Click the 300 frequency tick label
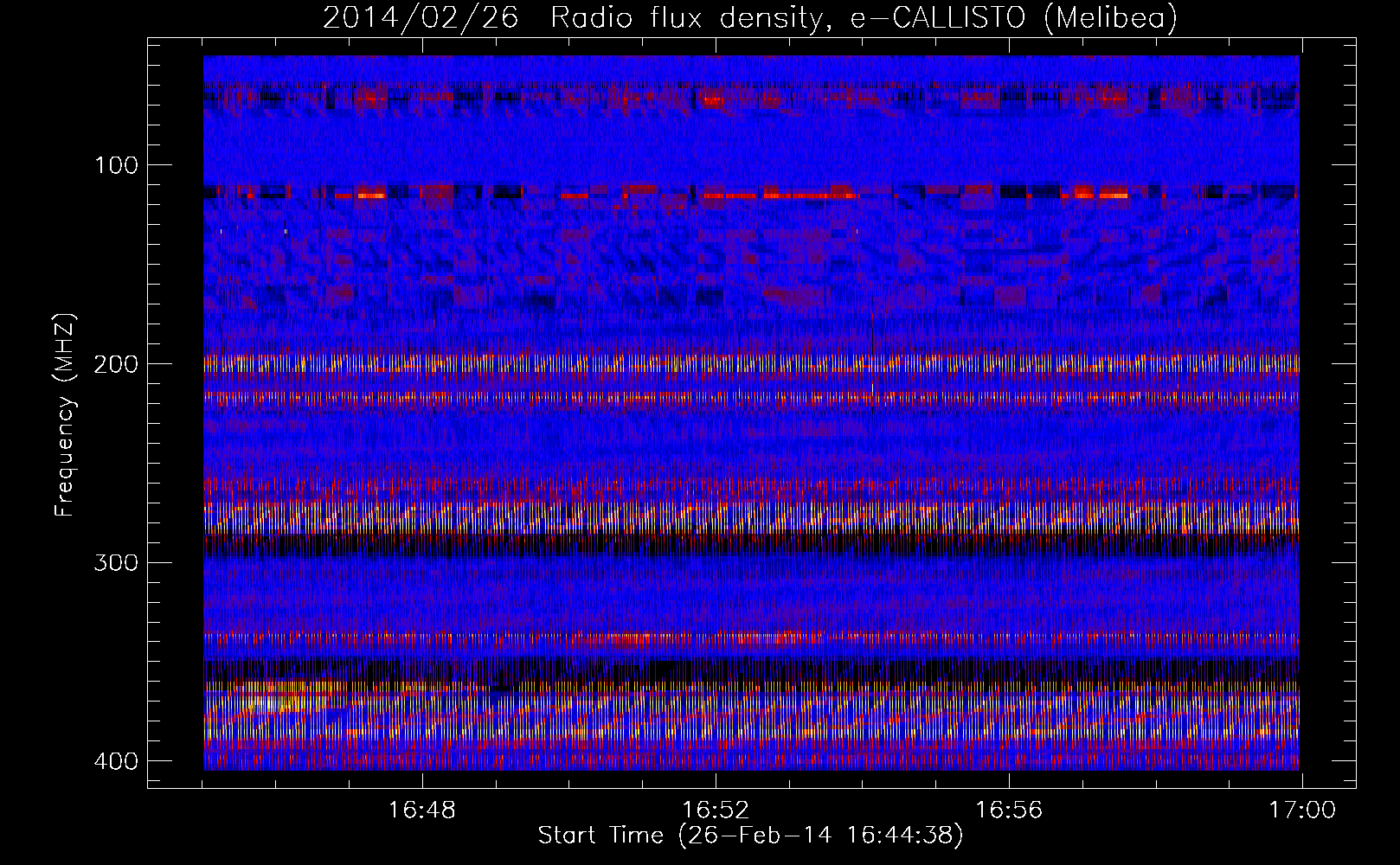 tap(115, 563)
